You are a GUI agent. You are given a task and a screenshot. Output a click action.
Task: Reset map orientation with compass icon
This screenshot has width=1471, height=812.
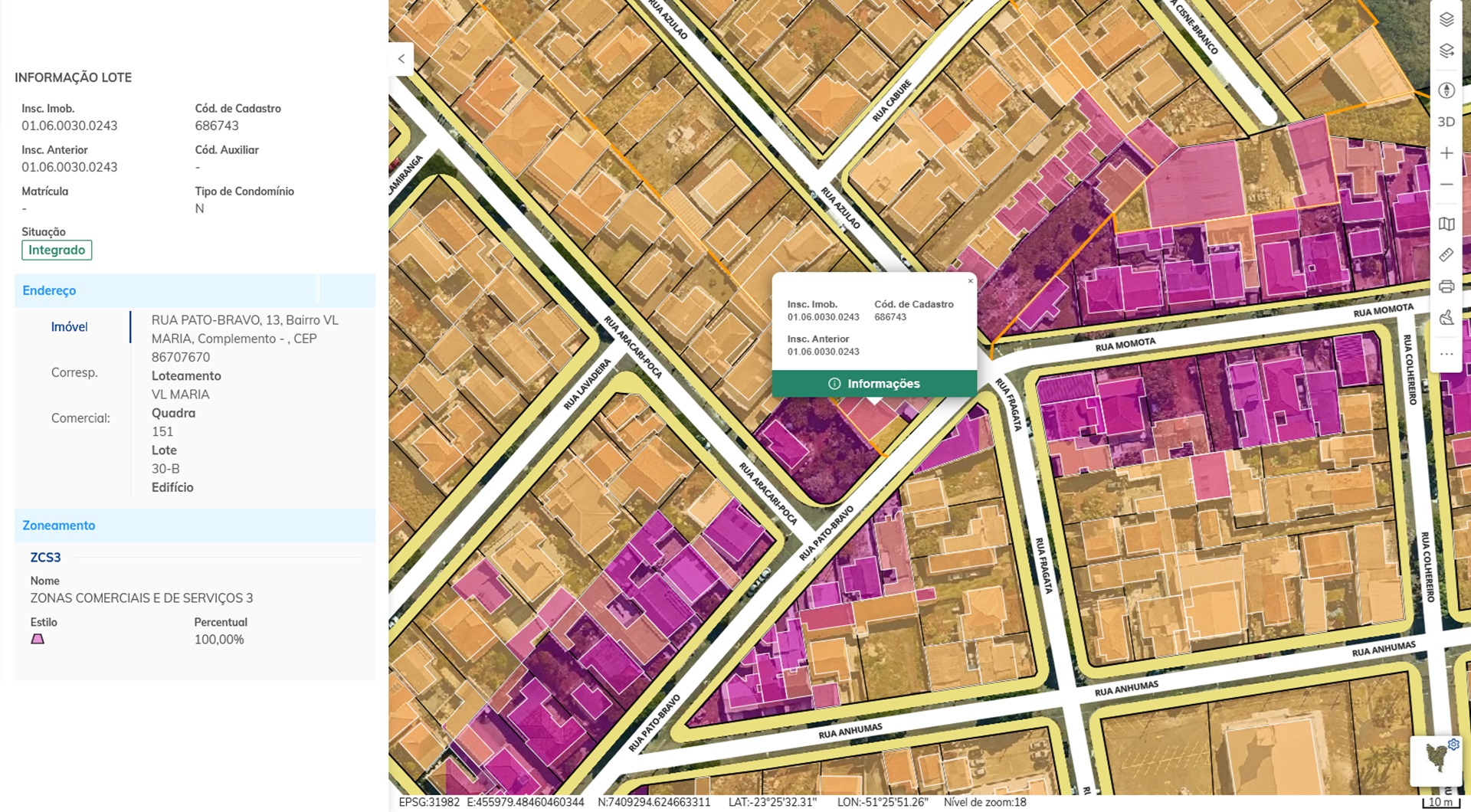(x=1446, y=90)
